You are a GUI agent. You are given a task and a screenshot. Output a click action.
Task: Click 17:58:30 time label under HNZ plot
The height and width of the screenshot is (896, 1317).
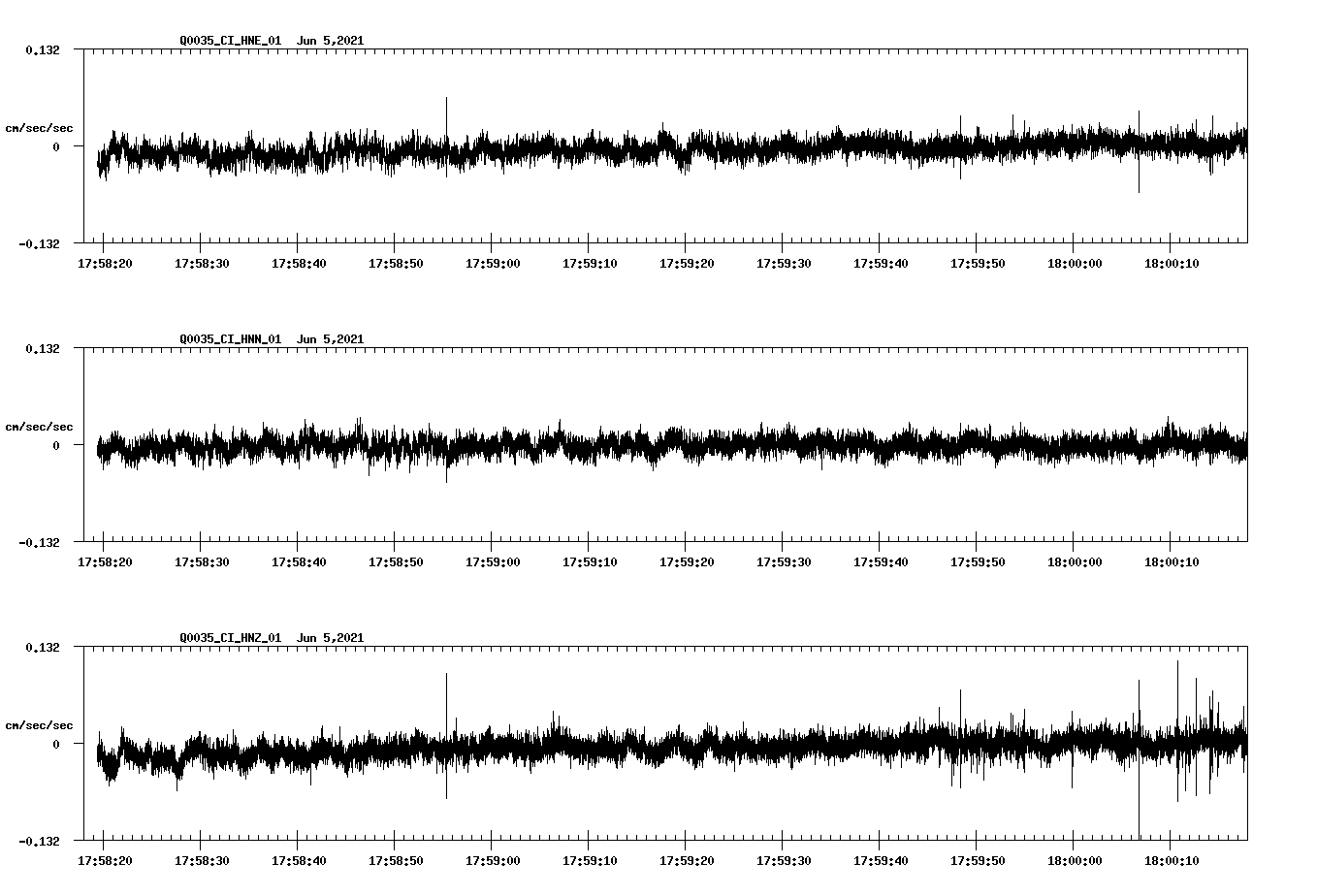point(202,860)
